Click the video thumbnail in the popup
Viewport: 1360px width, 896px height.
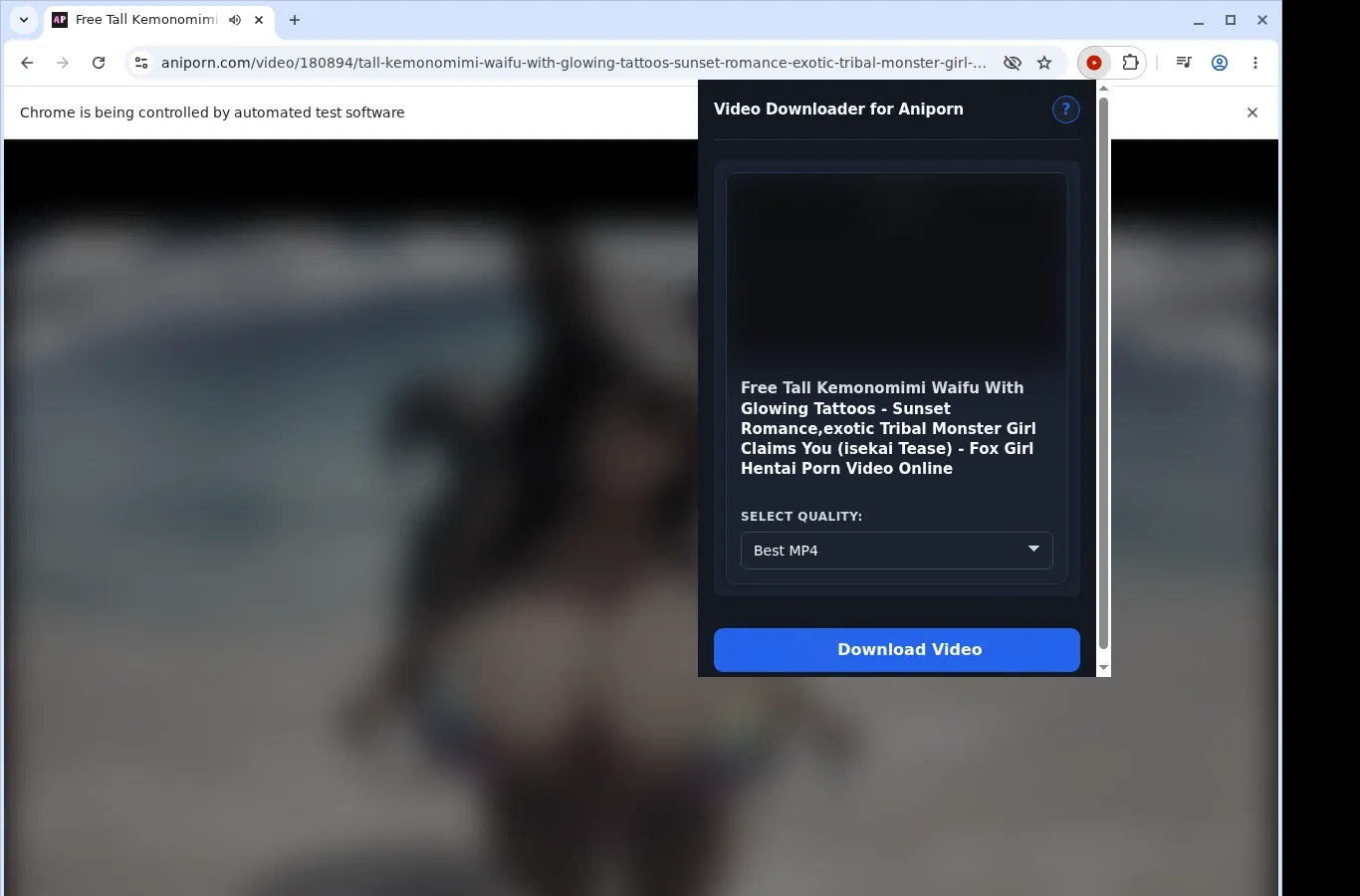896,270
